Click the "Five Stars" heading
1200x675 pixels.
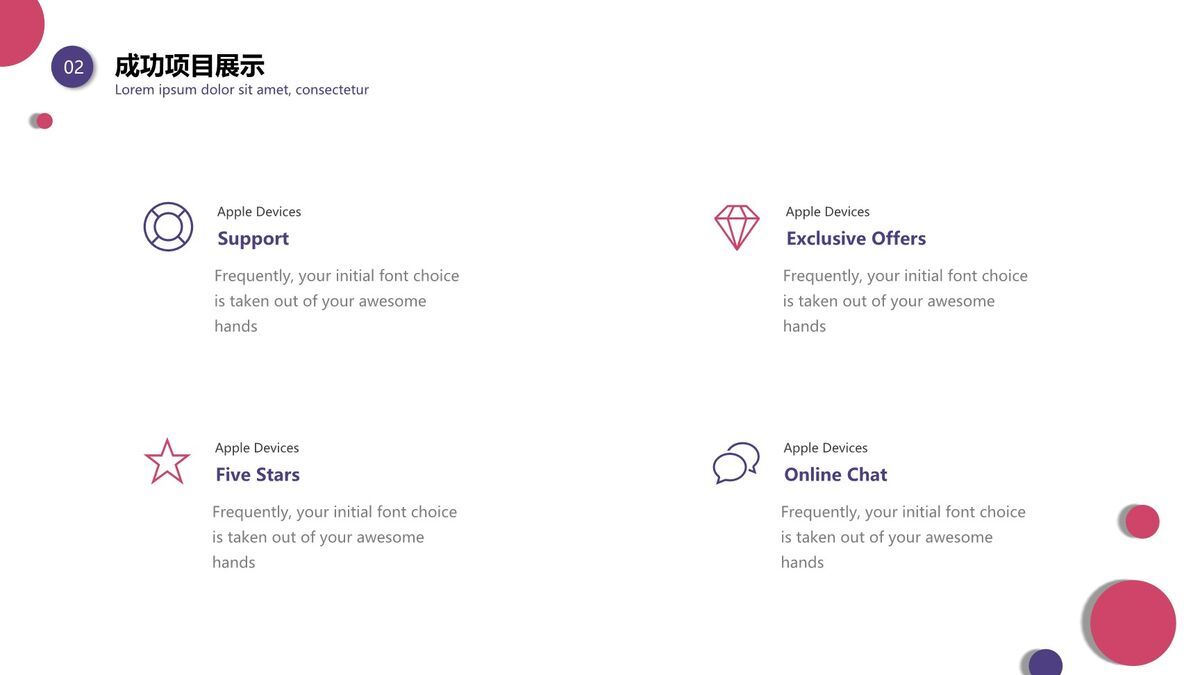(258, 474)
